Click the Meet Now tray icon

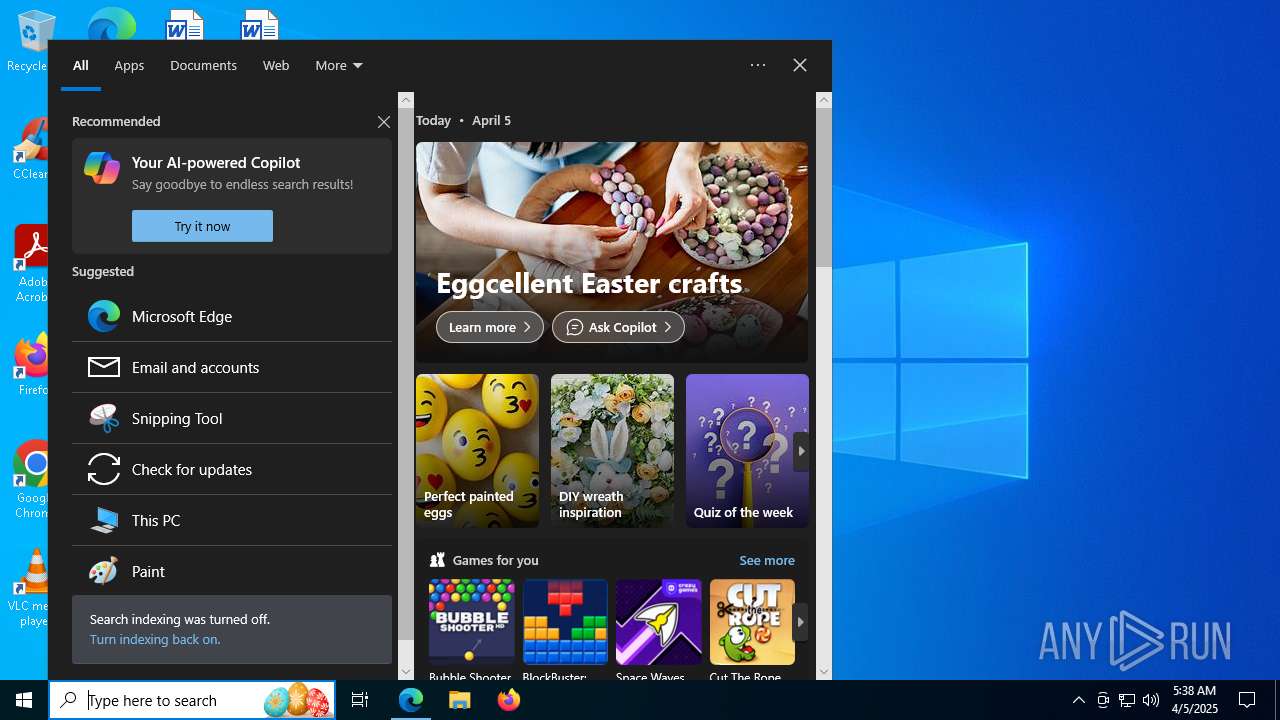coord(1103,700)
